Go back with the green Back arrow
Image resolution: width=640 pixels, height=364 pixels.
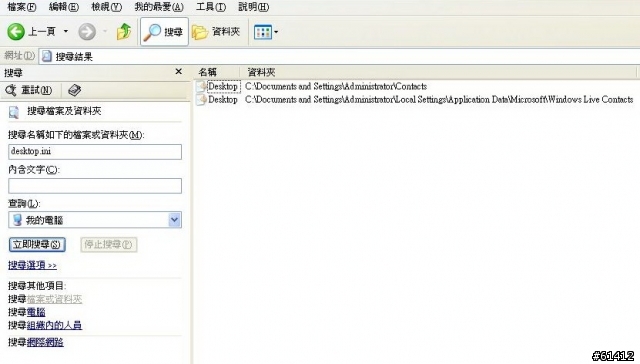tap(16, 31)
